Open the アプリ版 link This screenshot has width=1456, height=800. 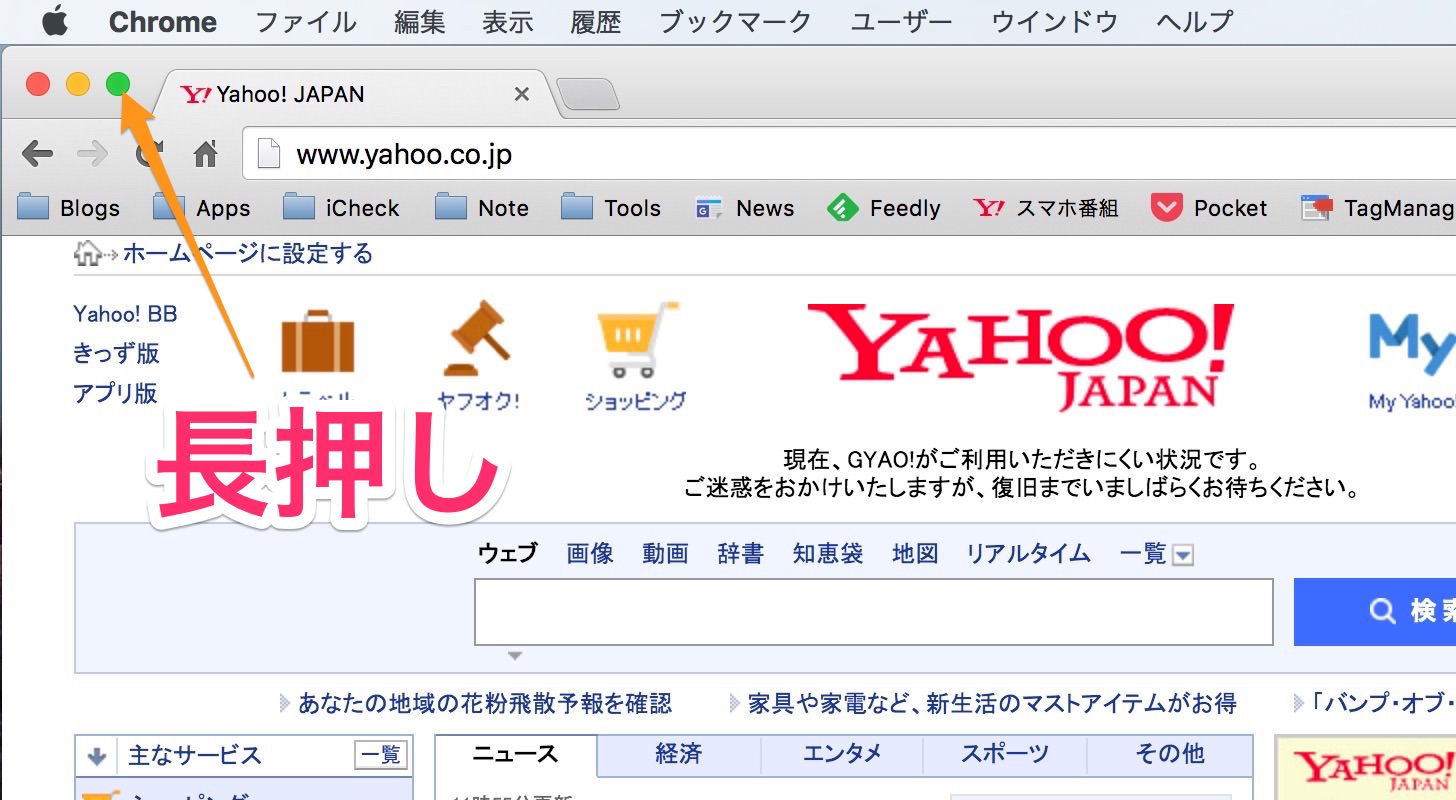116,393
